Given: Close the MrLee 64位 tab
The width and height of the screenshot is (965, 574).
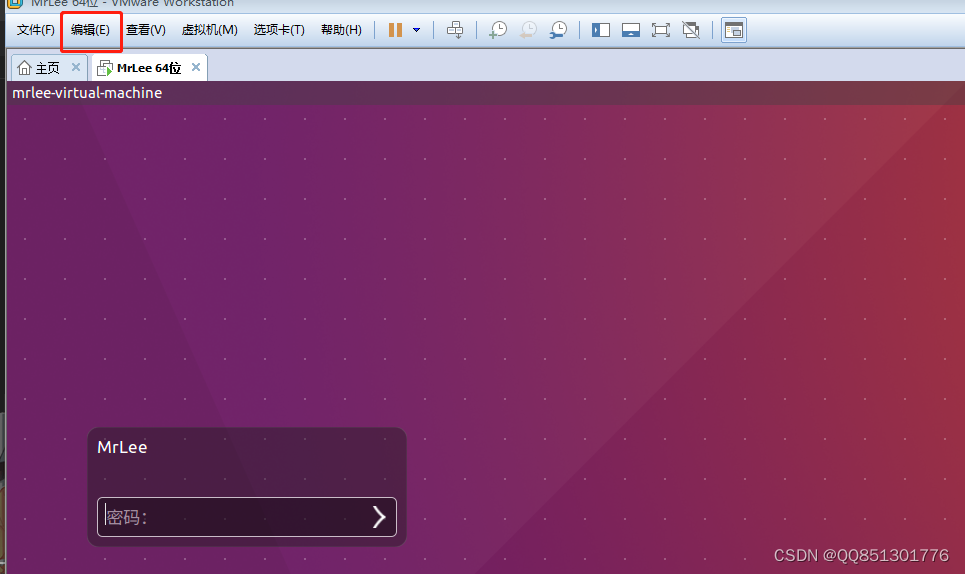Looking at the screenshot, I should [196, 67].
